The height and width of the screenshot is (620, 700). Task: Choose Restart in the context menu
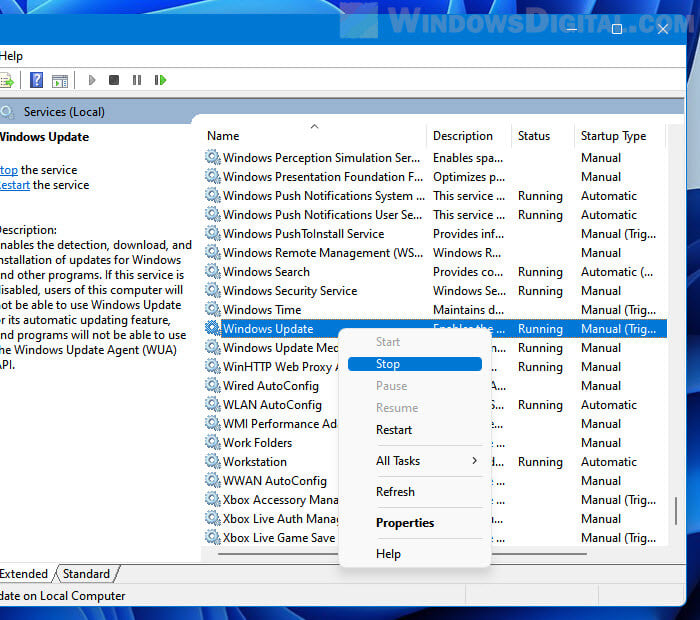[415, 430]
